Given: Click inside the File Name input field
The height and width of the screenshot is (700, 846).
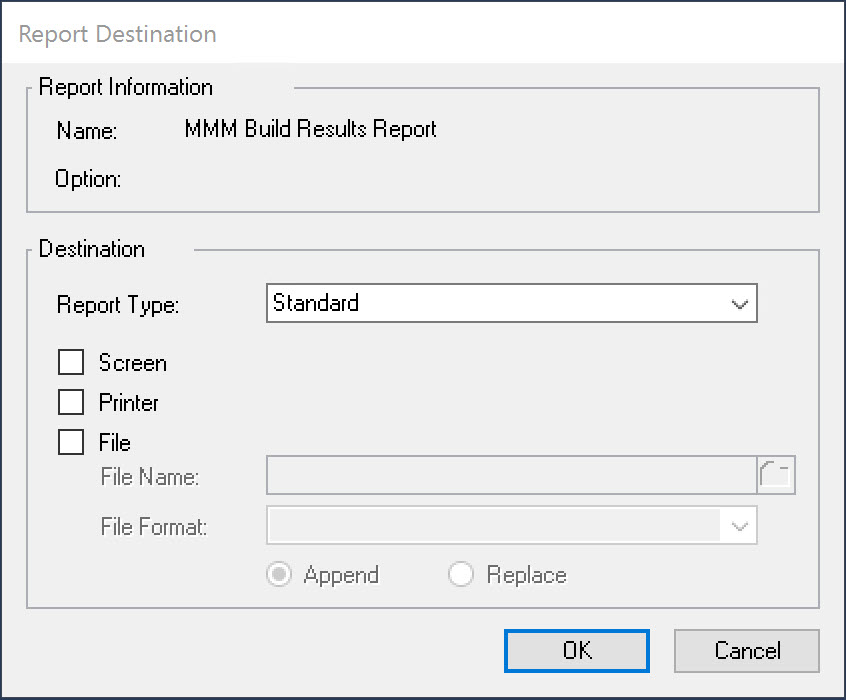Looking at the screenshot, I should (510, 476).
